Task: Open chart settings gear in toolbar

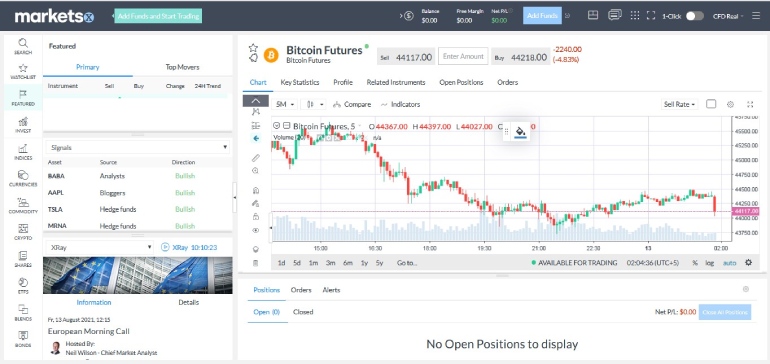Action: tap(730, 104)
